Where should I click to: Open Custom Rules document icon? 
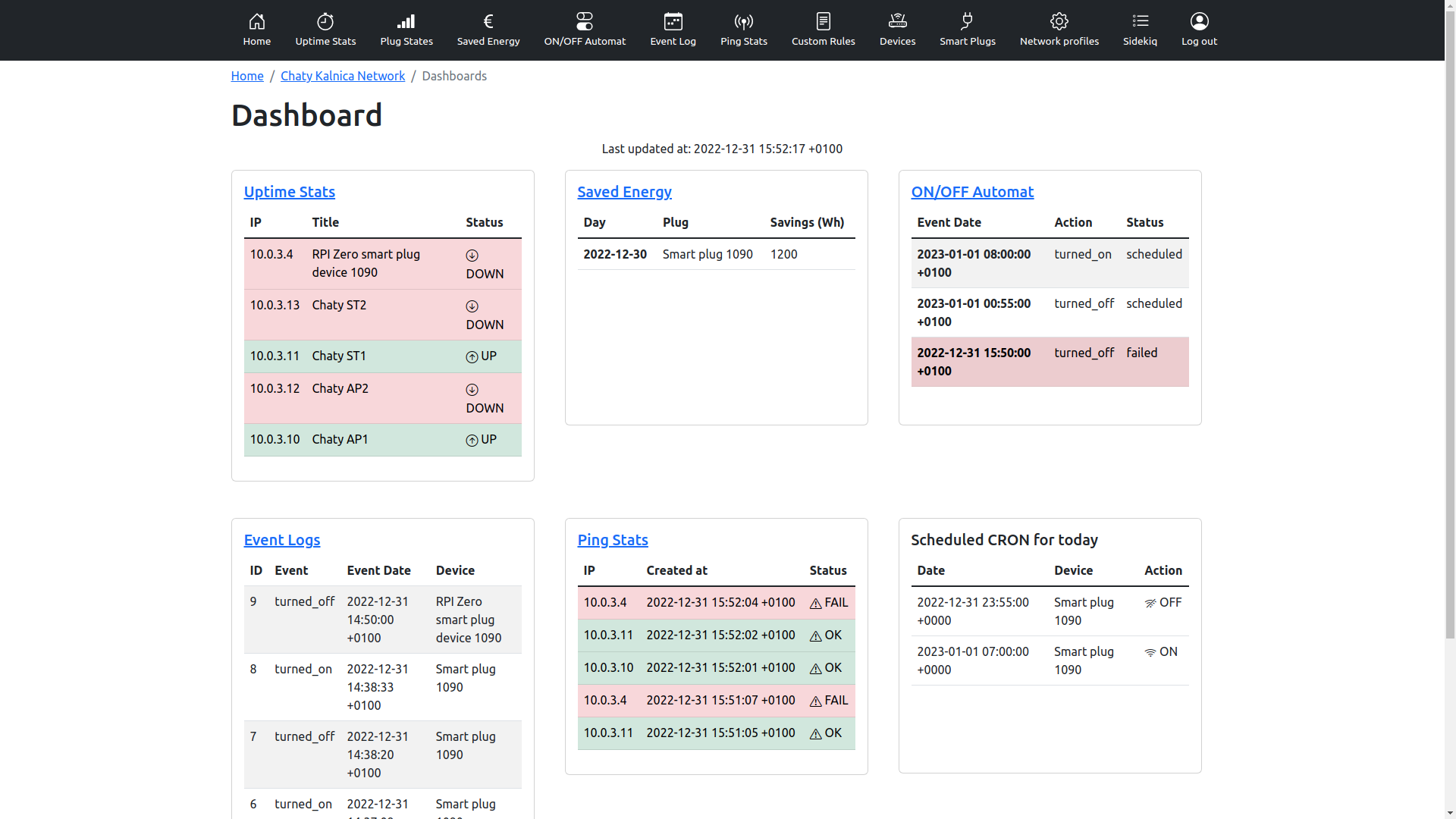(x=824, y=21)
